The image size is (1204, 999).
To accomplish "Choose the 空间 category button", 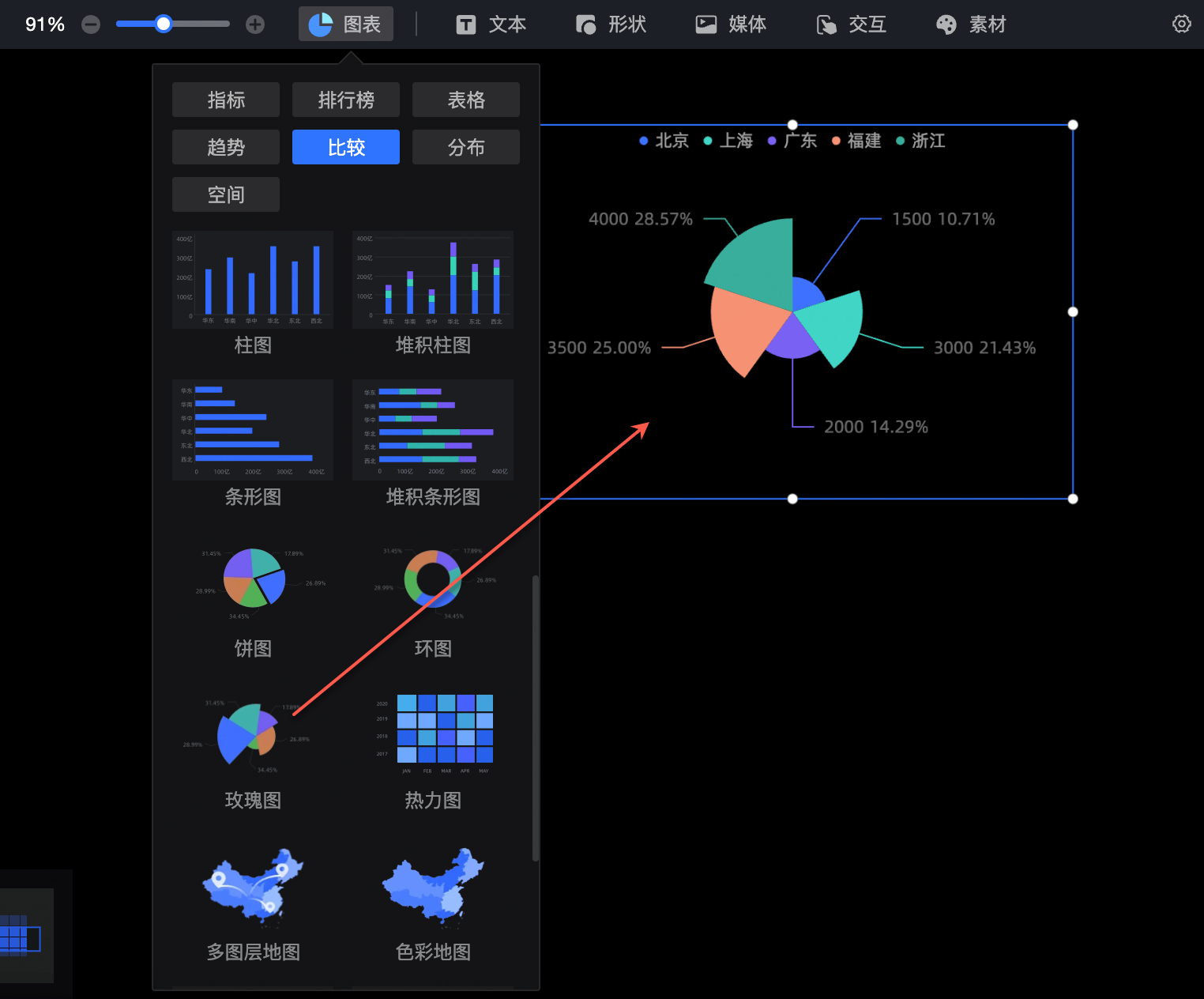I will coord(226,194).
